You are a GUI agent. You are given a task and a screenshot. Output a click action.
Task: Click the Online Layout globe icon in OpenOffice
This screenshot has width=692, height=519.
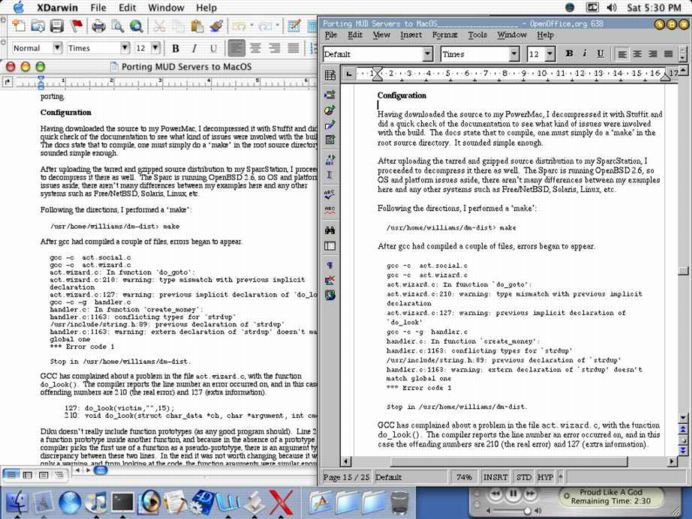330,295
